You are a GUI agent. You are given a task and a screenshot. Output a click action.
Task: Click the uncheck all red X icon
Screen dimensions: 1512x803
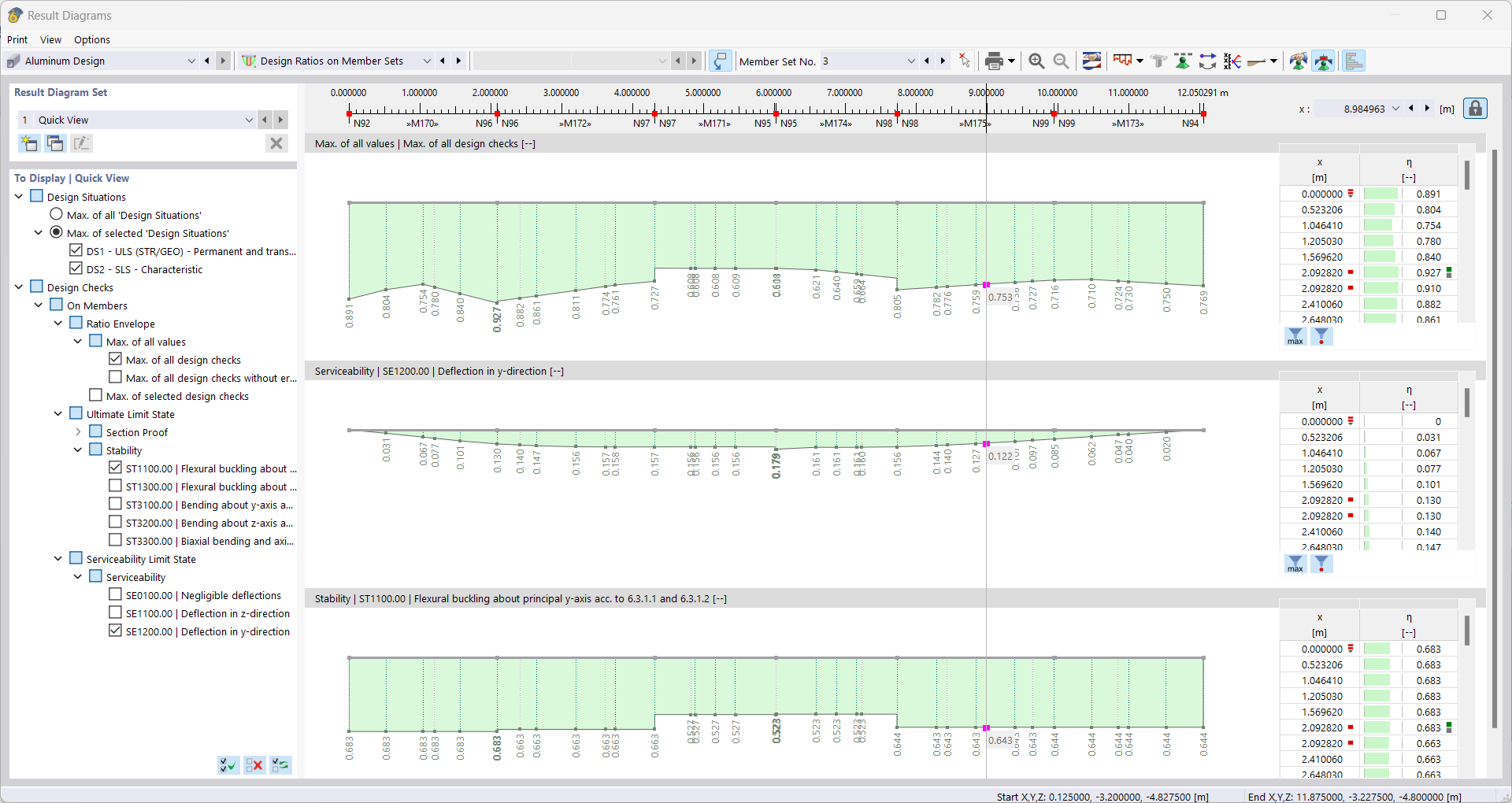(254, 764)
